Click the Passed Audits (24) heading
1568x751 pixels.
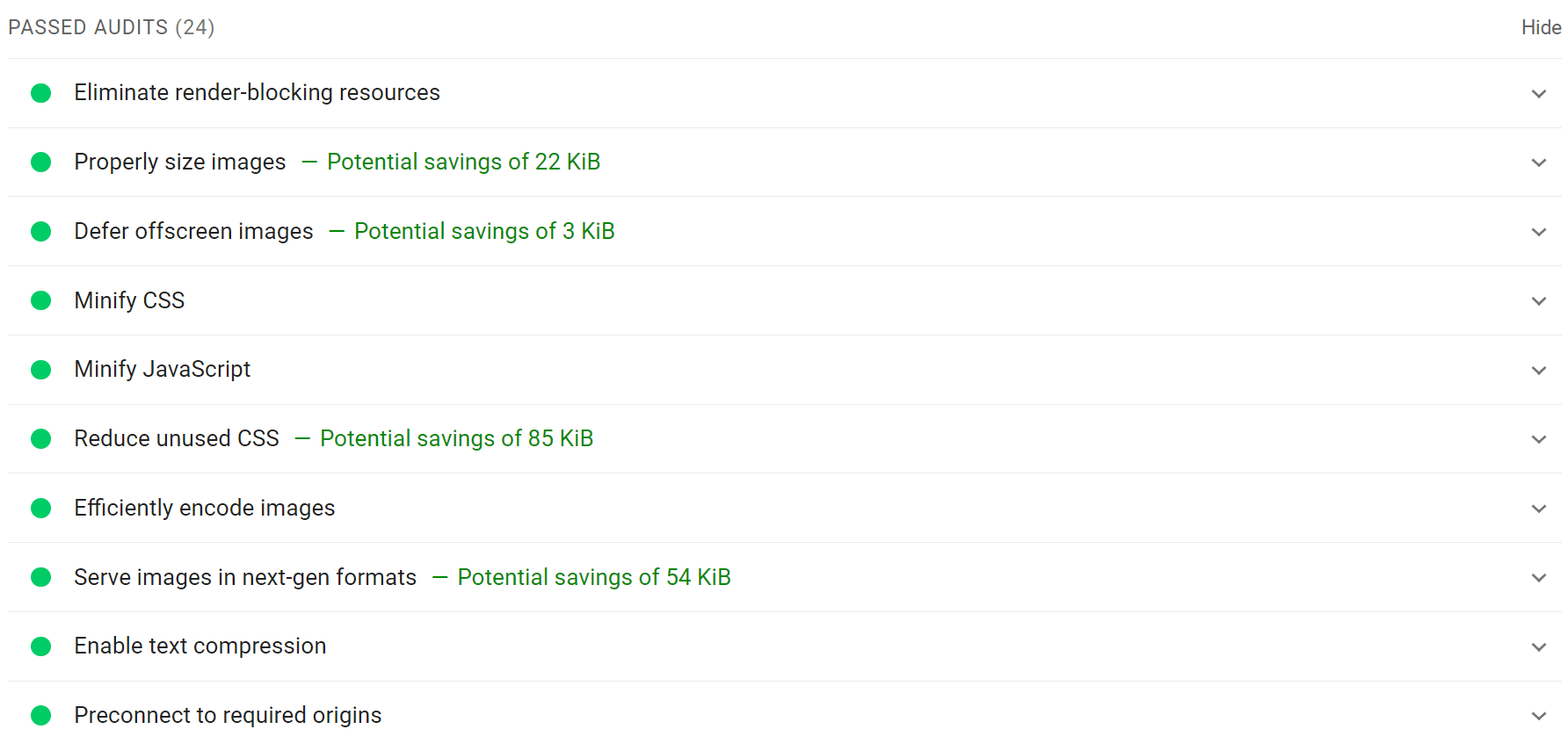click(112, 28)
